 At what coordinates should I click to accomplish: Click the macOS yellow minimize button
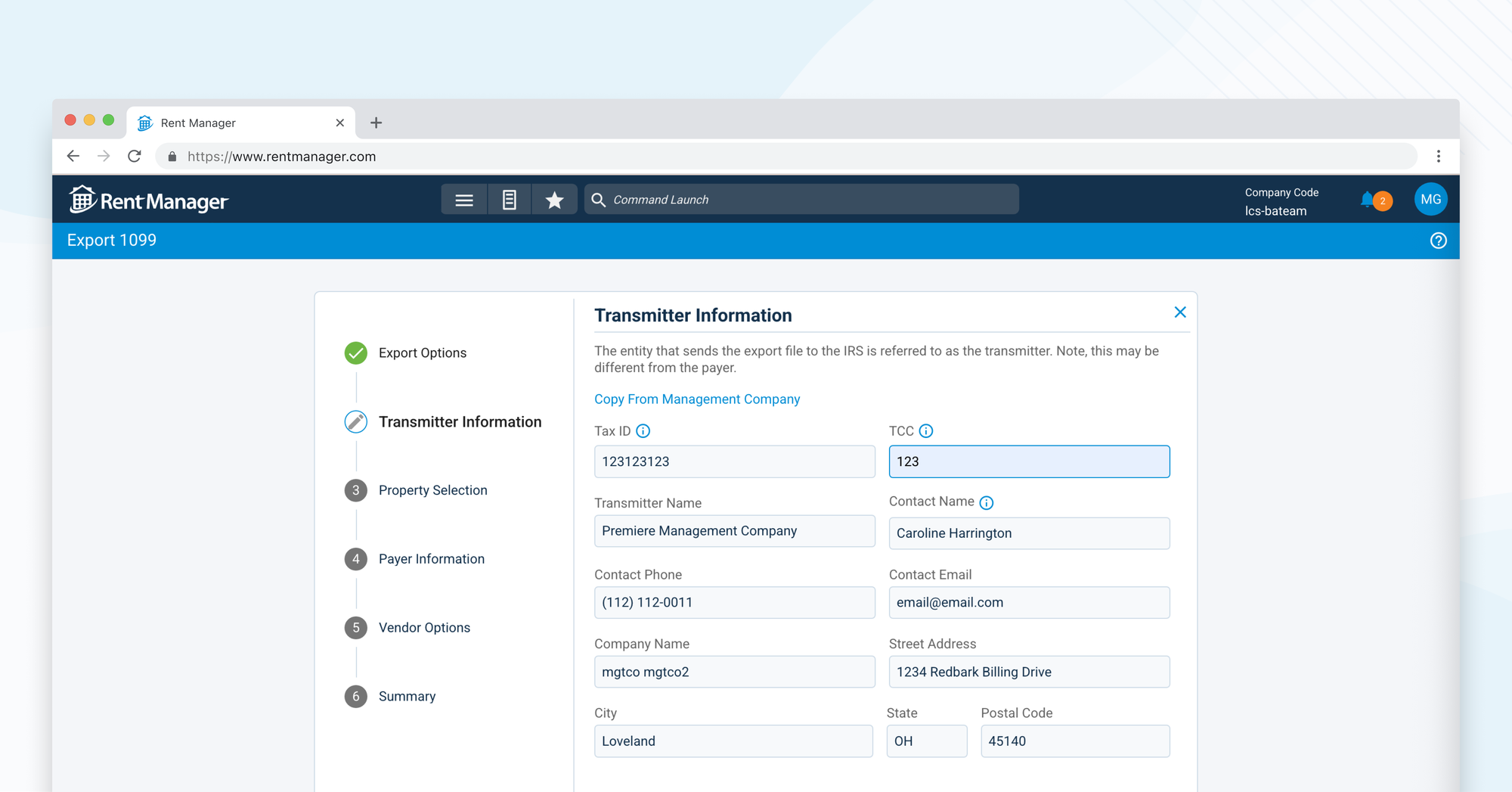pyautogui.click(x=89, y=120)
